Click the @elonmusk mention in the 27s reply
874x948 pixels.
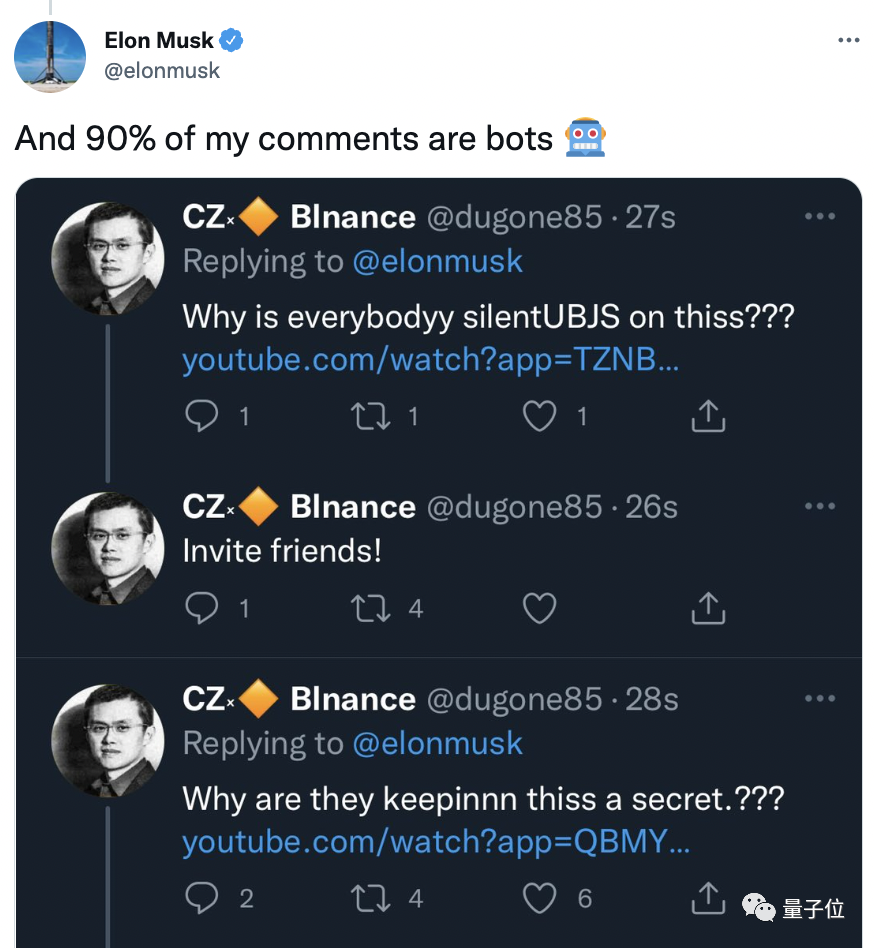click(437, 262)
